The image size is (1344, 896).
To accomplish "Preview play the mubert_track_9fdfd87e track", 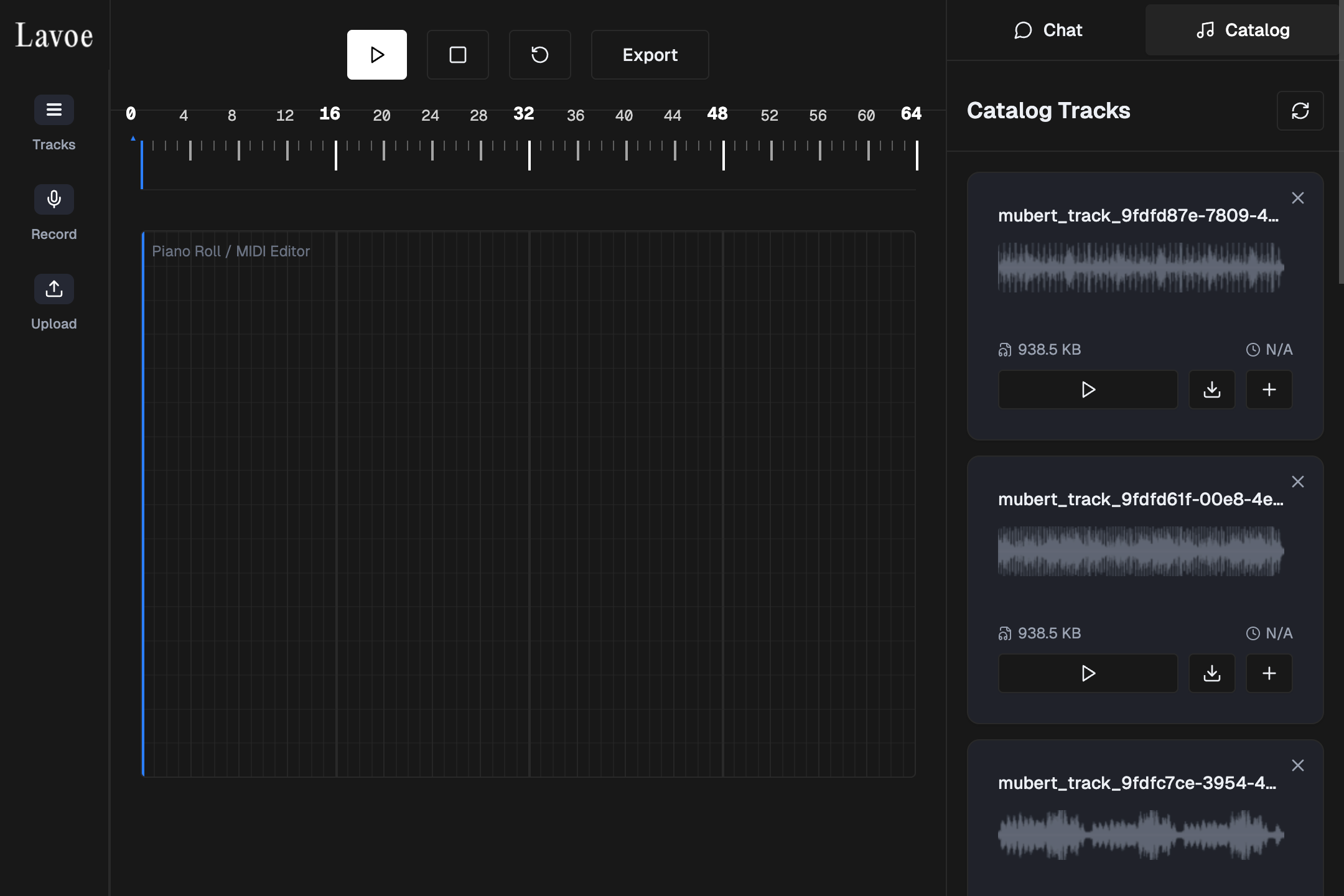I will click(1088, 390).
